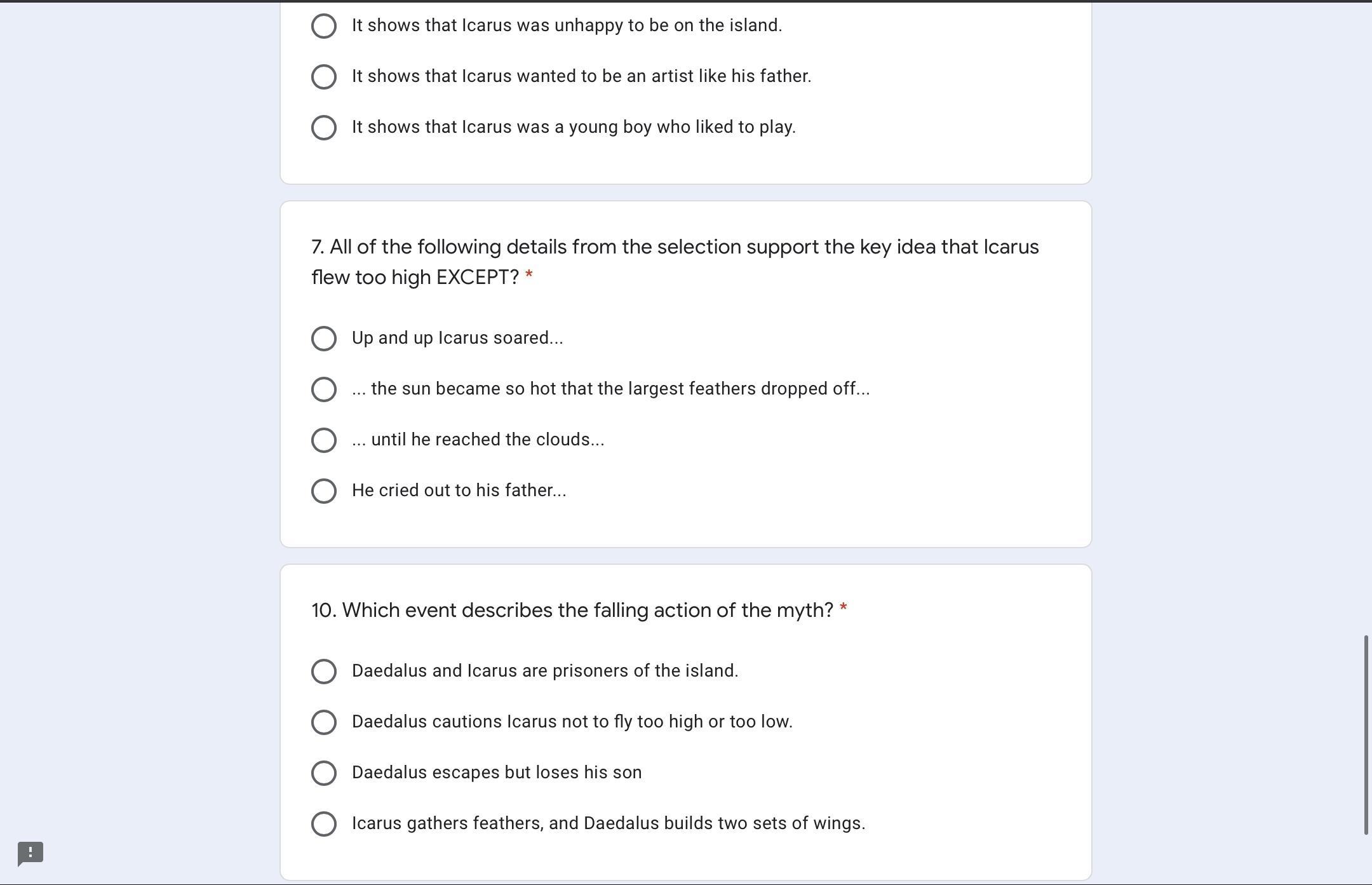Select 'the sun became so hot' option
This screenshot has width=1372, height=885.
(324, 389)
